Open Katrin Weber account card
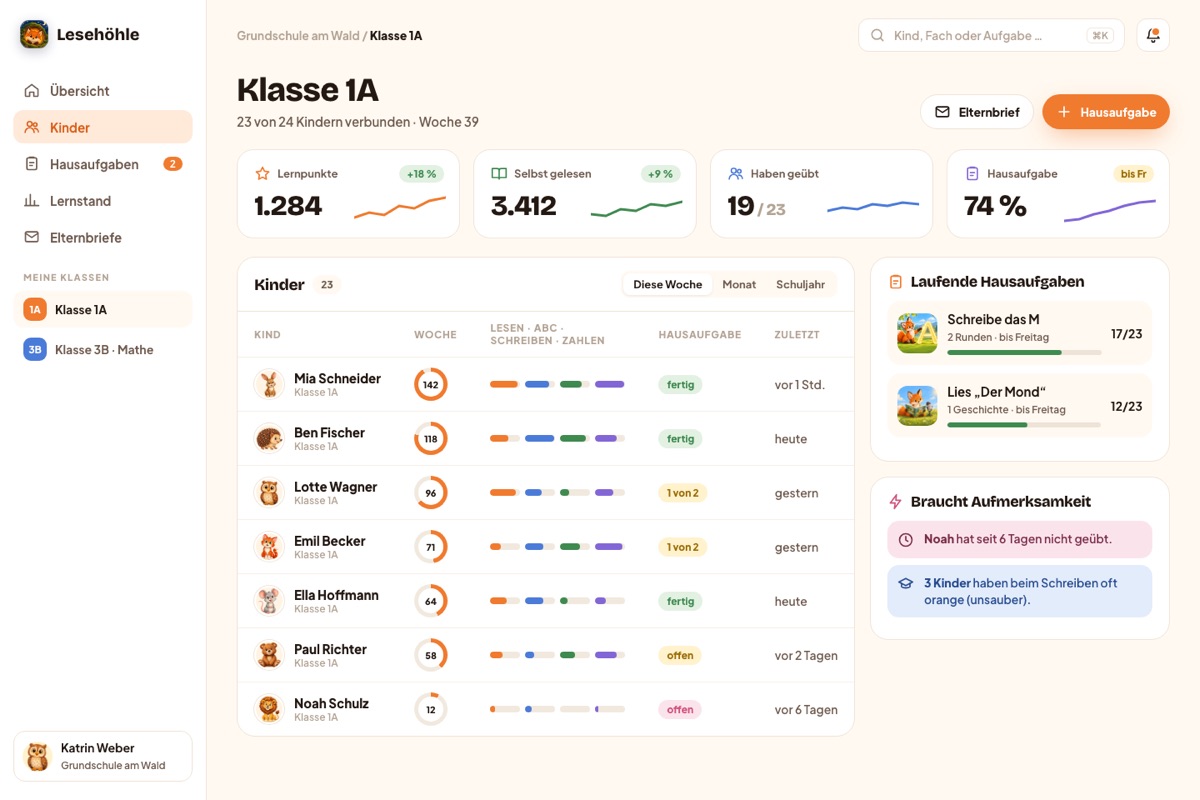 coord(103,756)
